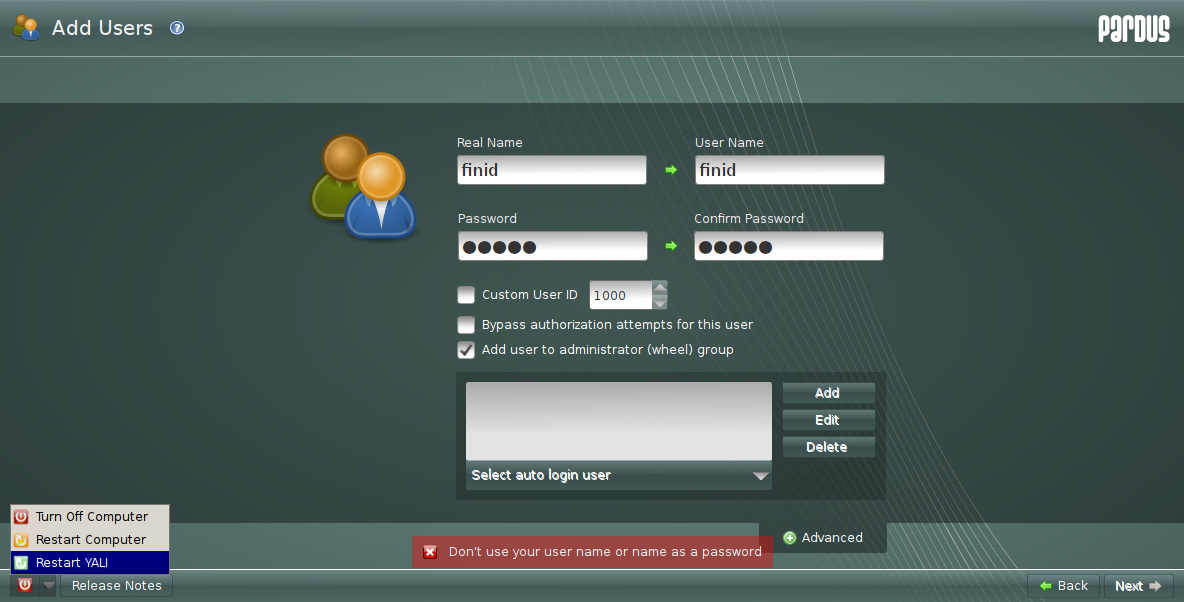This screenshot has height=602, width=1184.
Task: Click inside the Real Name field
Action: [551, 169]
